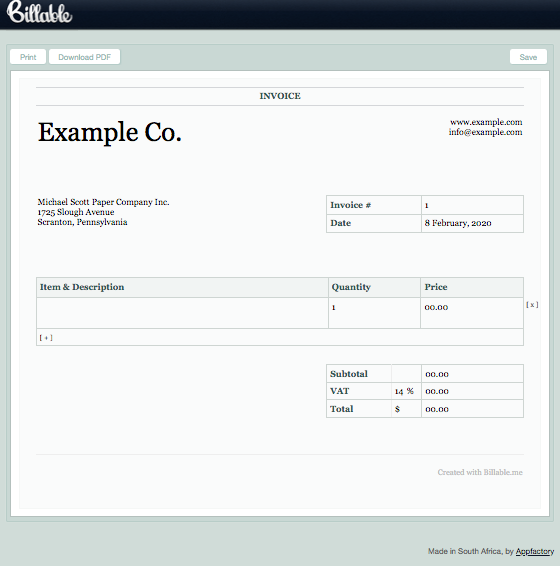Remove line item with [x] icon
The width and height of the screenshot is (560, 566).
click(532, 305)
